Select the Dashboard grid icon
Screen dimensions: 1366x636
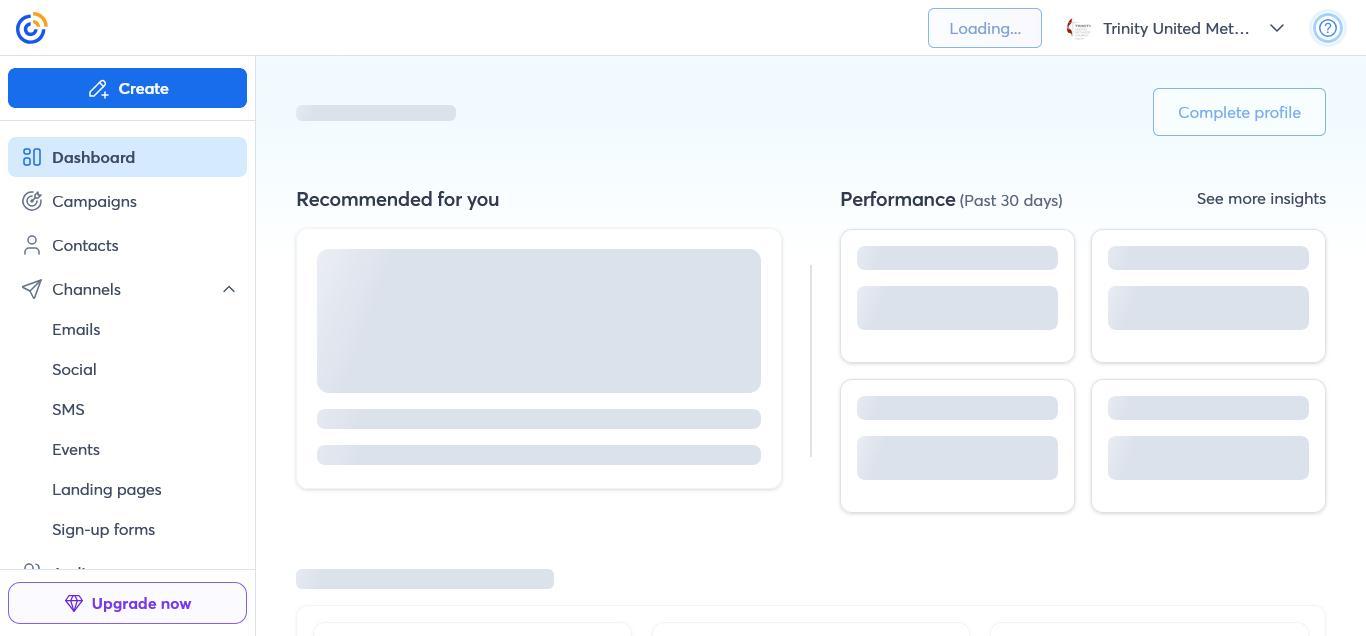(32, 157)
